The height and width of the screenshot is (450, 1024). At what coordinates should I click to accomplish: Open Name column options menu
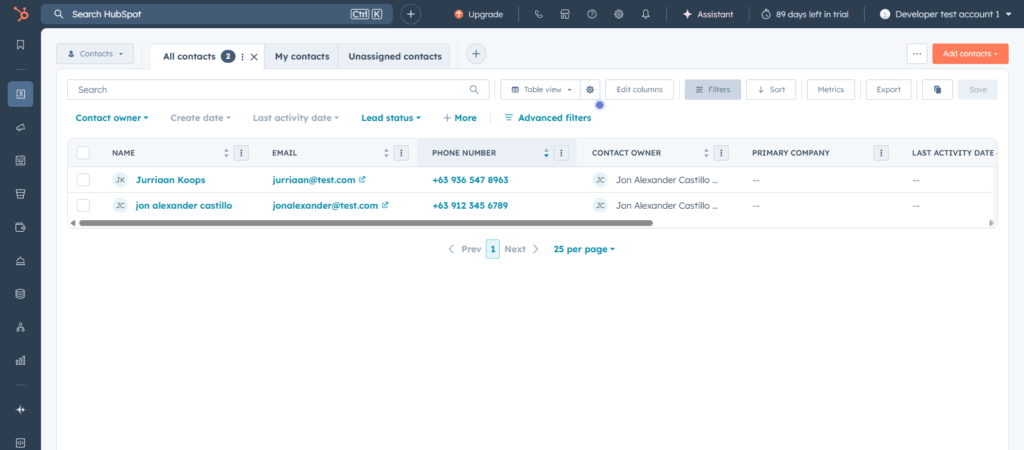(241, 153)
